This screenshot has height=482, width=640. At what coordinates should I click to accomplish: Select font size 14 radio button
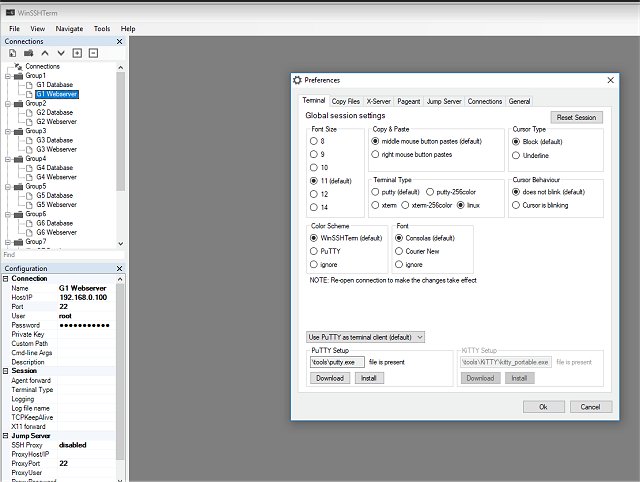click(313, 207)
